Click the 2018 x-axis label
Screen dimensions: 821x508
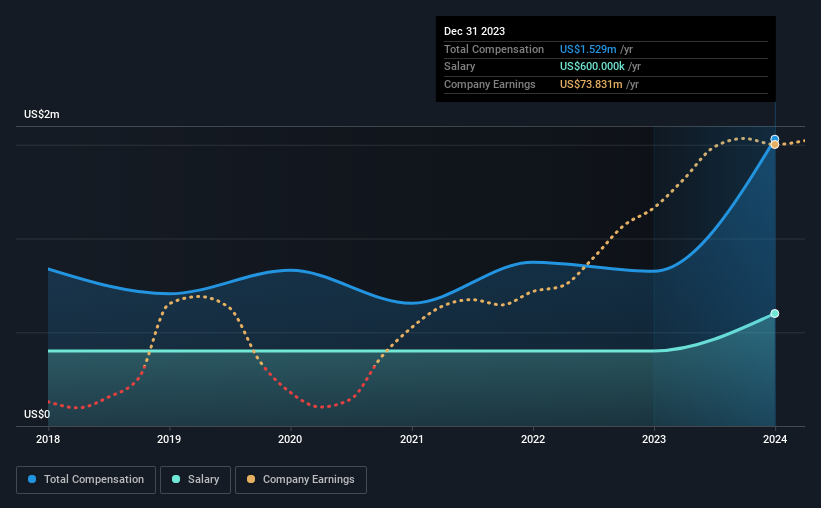[48, 439]
